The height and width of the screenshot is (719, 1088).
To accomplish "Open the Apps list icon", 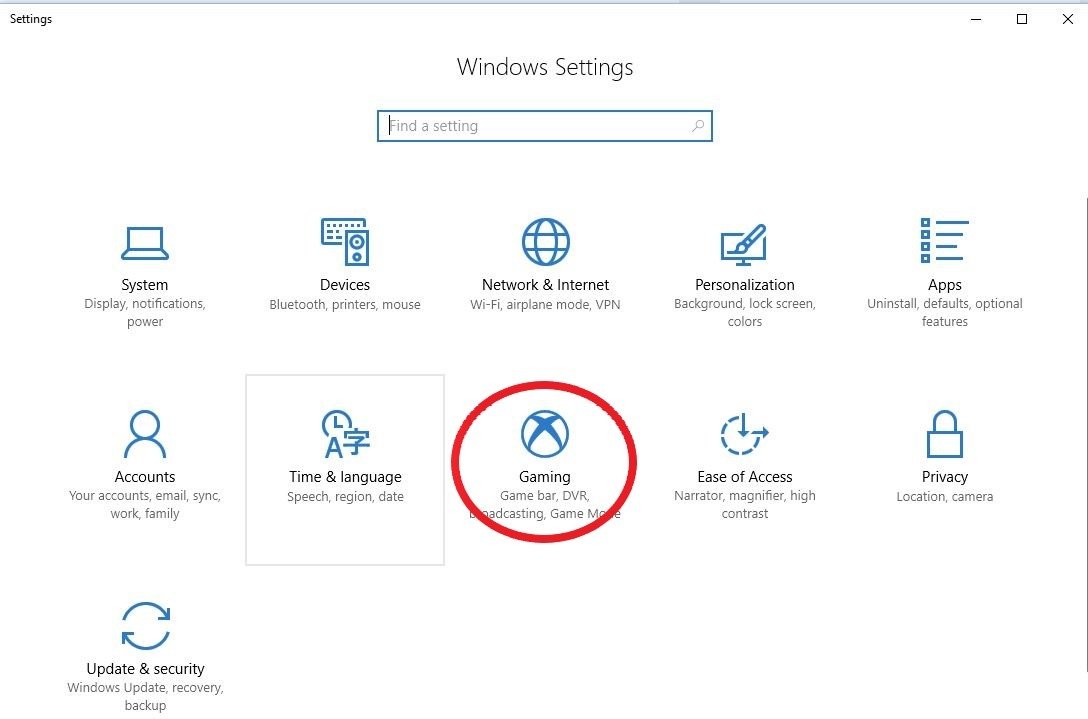I will [944, 241].
